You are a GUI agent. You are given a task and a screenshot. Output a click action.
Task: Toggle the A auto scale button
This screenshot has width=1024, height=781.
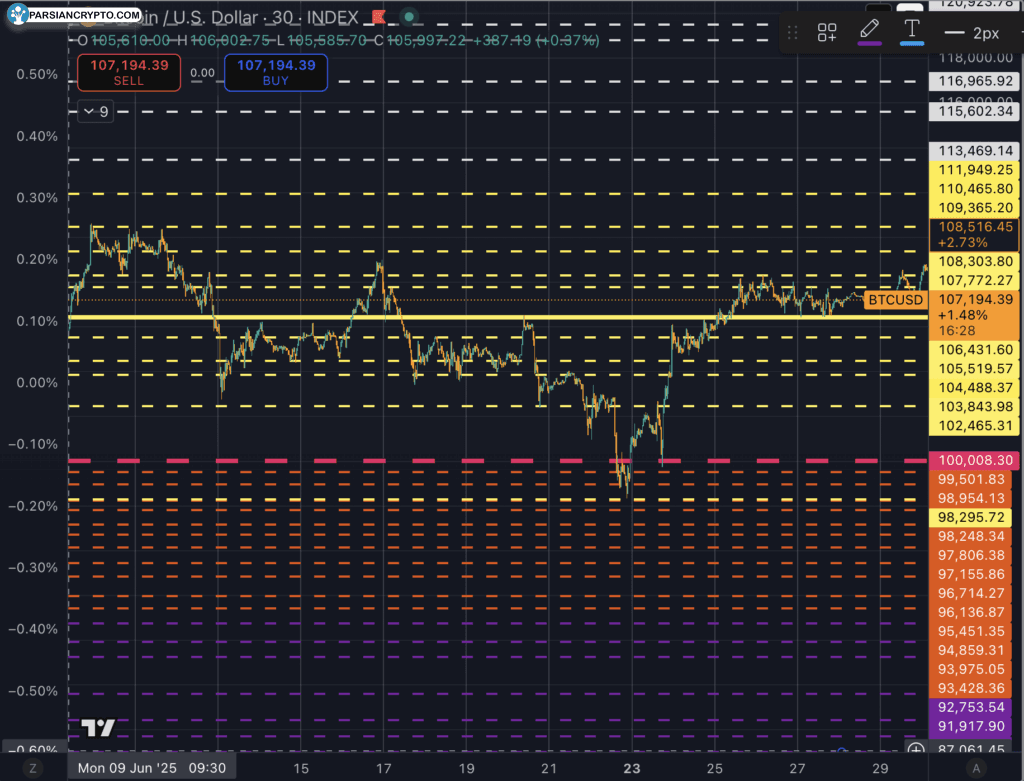(x=976, y=769)
